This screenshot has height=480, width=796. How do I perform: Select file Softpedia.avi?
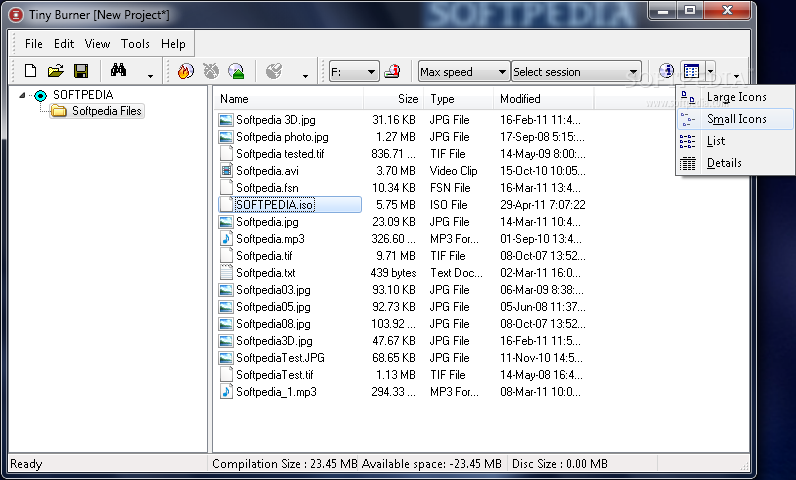tap(267, 171)
